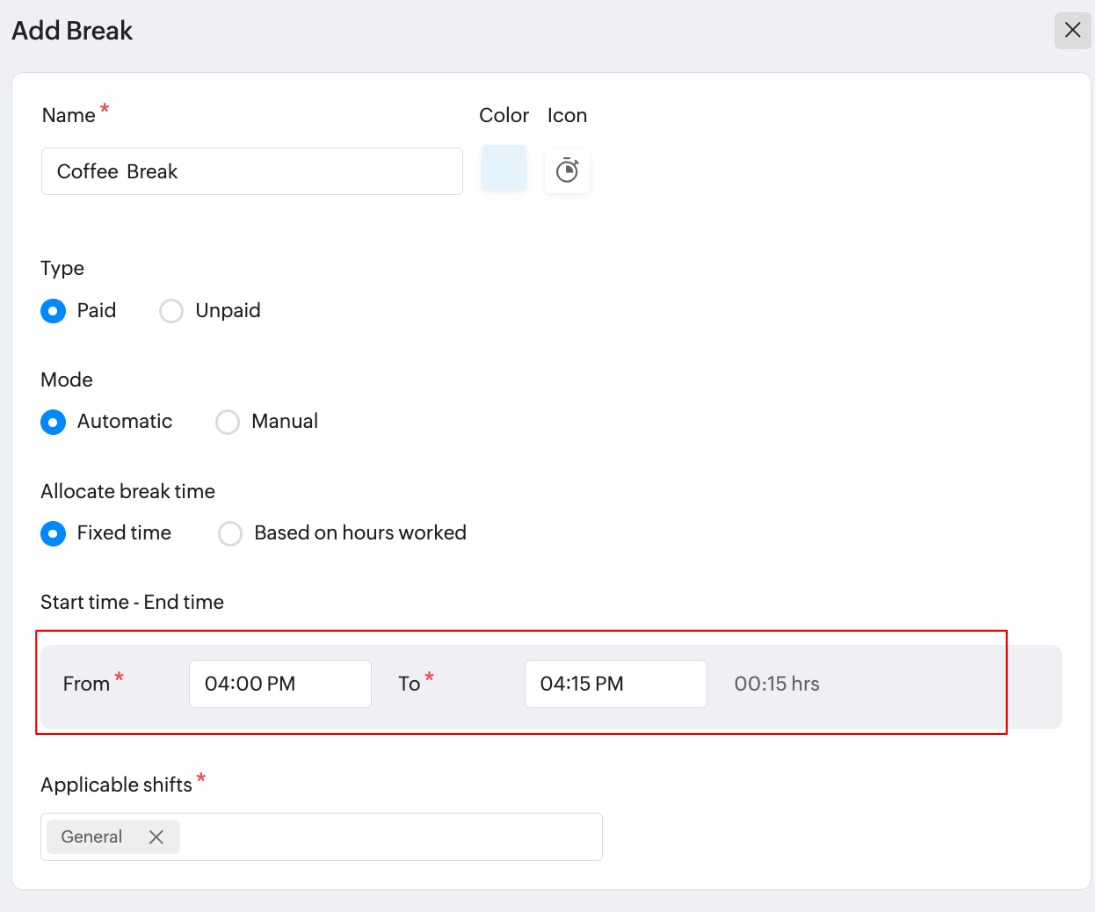Select Fixed time allocation
This screenshot has width=1095, height=912.
click(54, 533)
